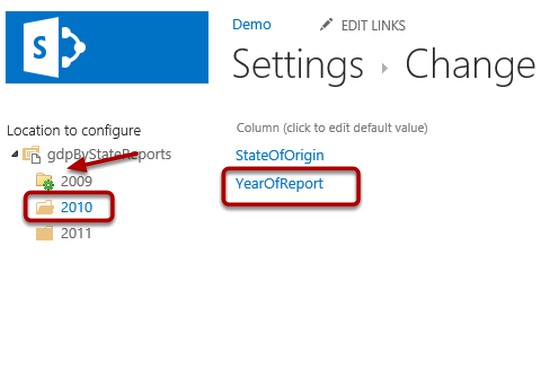This screenshot has width=540, height=367.
Task: Click the SharePoint logo tile
Action: click(x=107, y=47)
